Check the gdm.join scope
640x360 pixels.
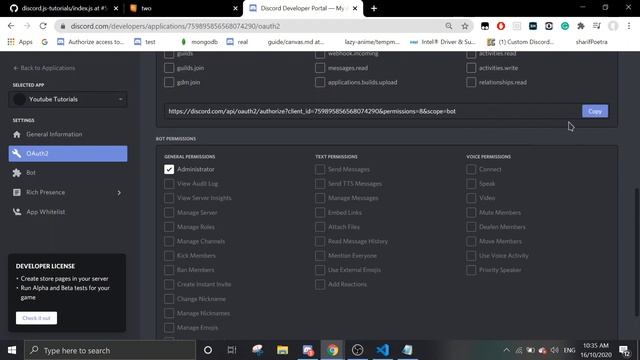click(169, 82)
